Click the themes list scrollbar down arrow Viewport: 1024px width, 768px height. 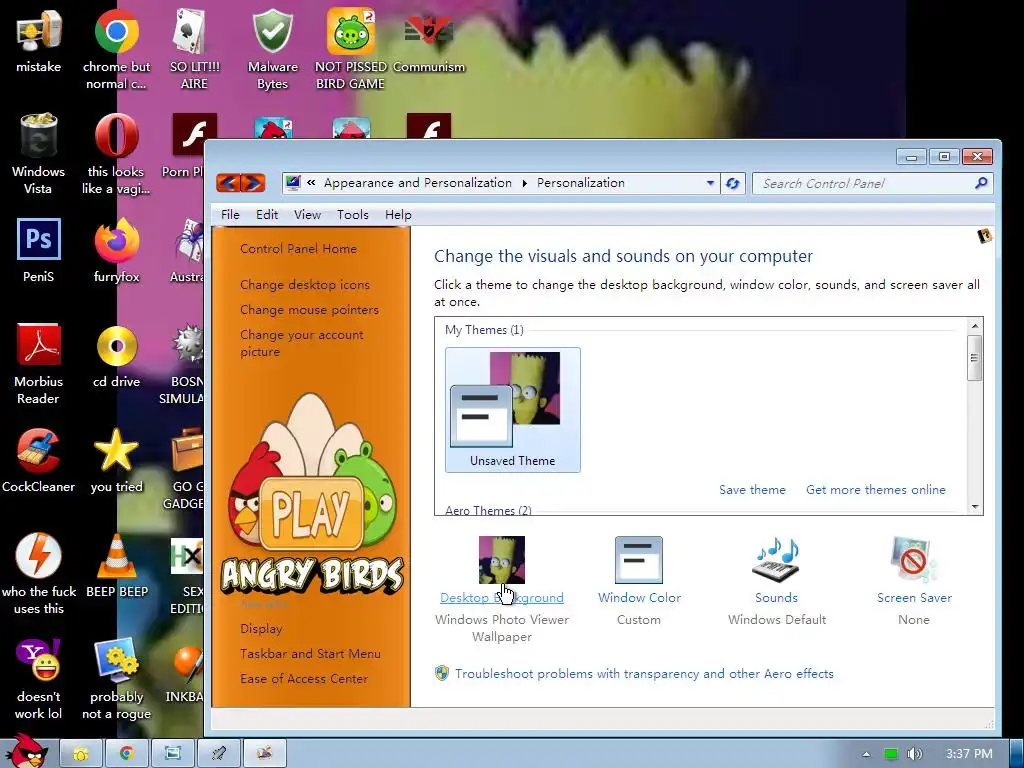(x=974, y=507)
